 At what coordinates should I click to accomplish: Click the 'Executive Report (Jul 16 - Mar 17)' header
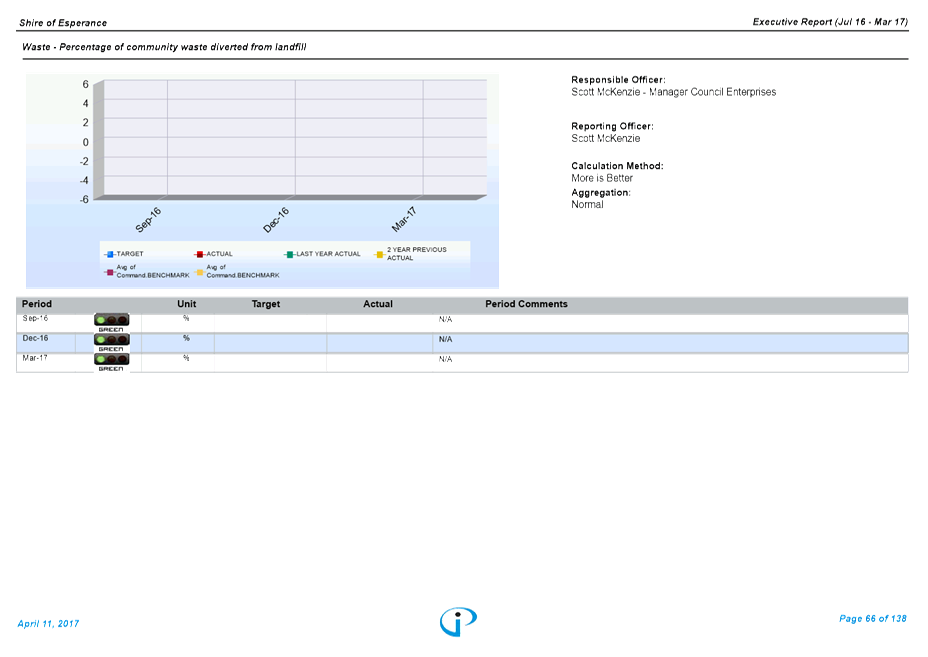[830, 22]
